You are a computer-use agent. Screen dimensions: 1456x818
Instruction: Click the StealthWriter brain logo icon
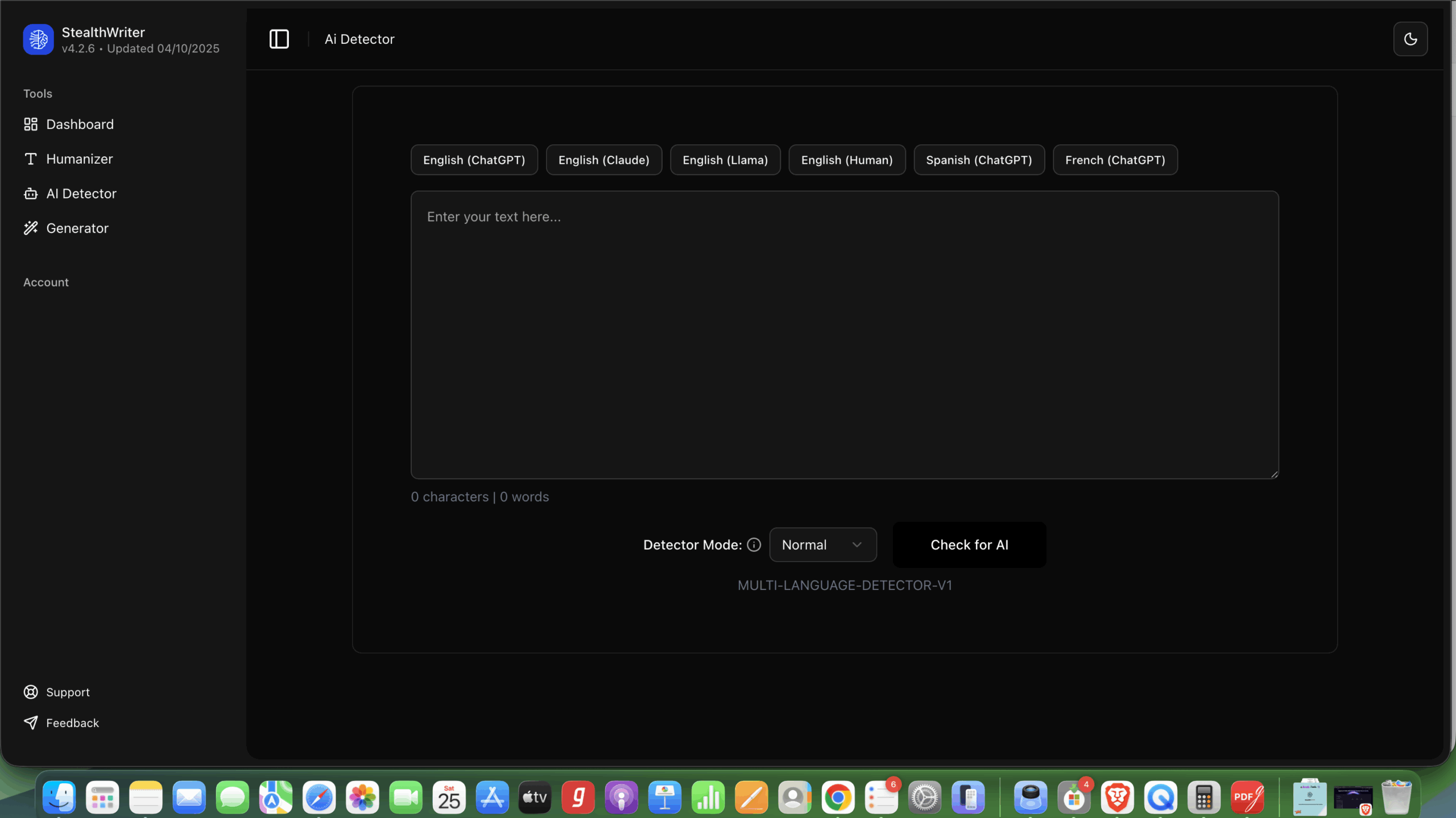coord(38,39)
